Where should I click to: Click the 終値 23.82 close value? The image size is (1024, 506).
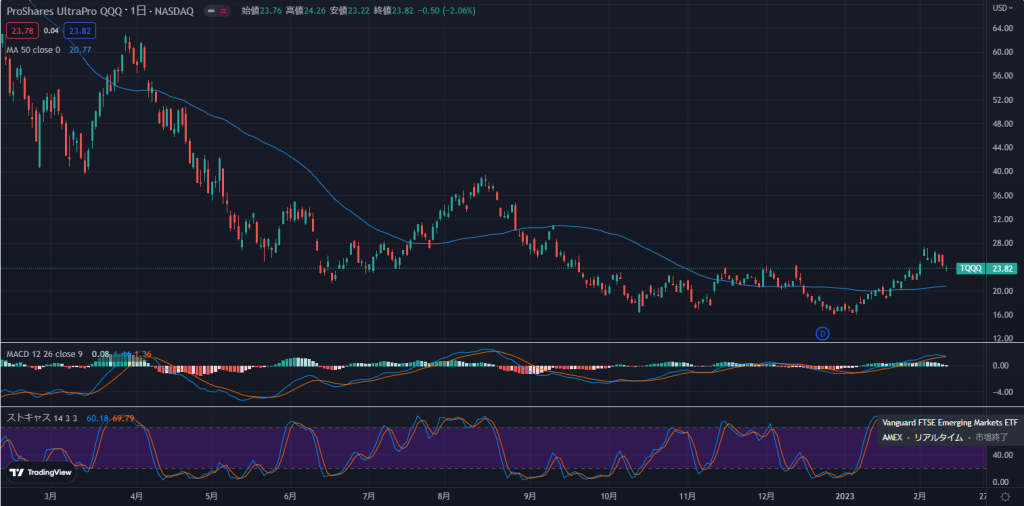[394, 11]
